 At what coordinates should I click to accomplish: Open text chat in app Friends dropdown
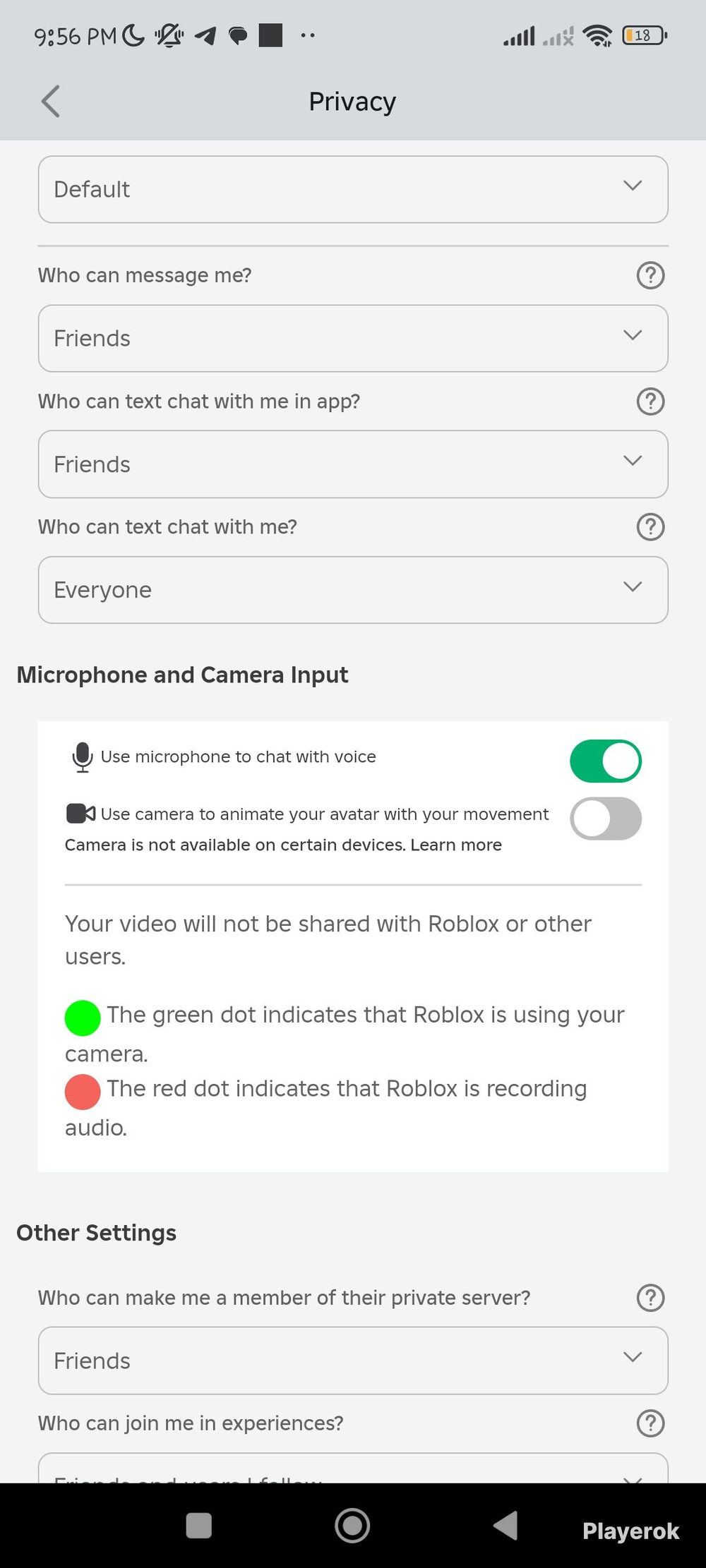353,464
